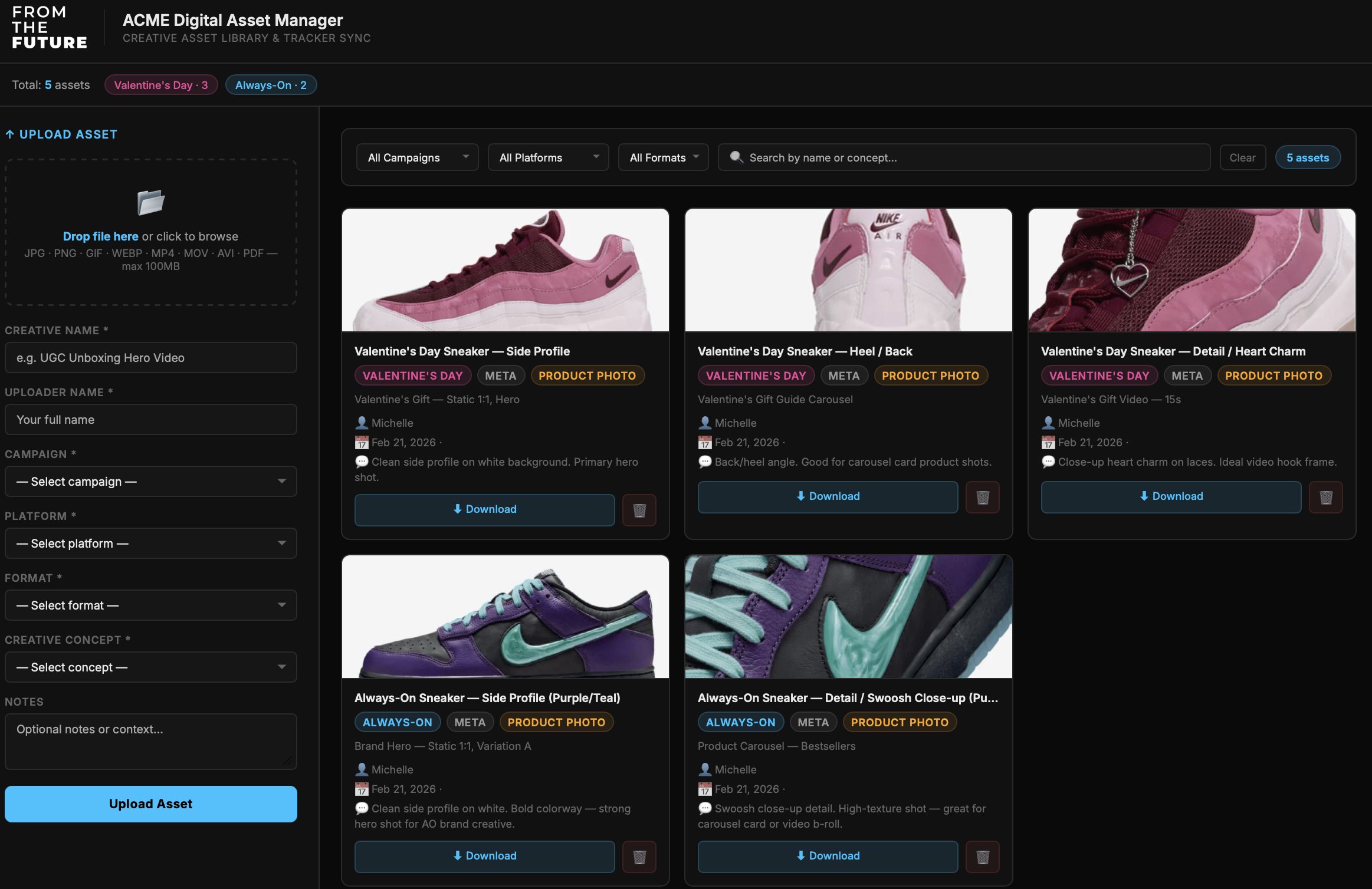Viewport: 1372px width, 889px height.
Task: Click into the Notes textarea
Action: click(151, 742)
